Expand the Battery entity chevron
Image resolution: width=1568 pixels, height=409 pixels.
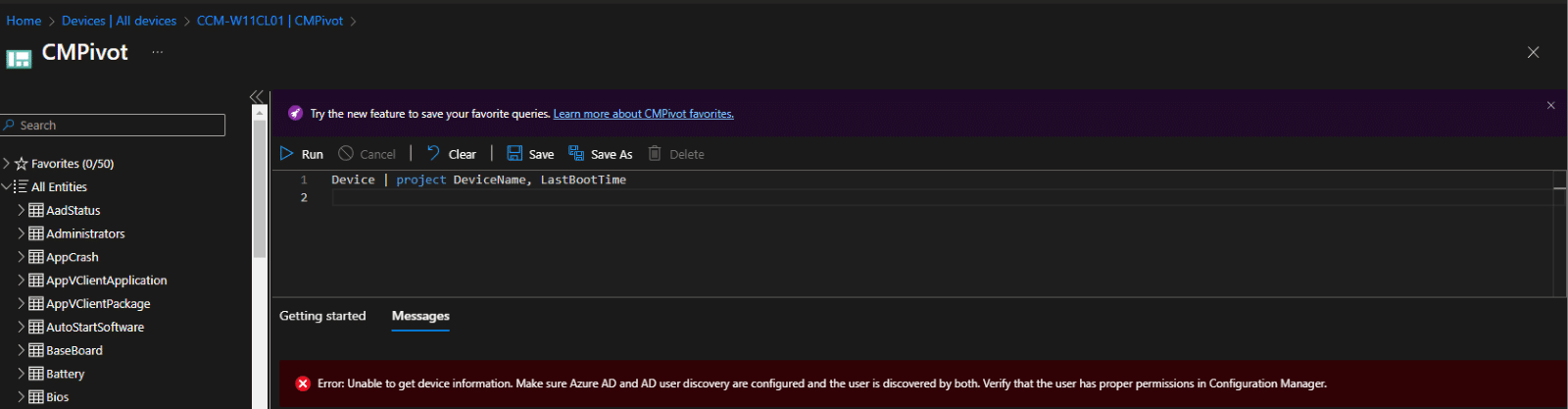(x=22, y=374)
